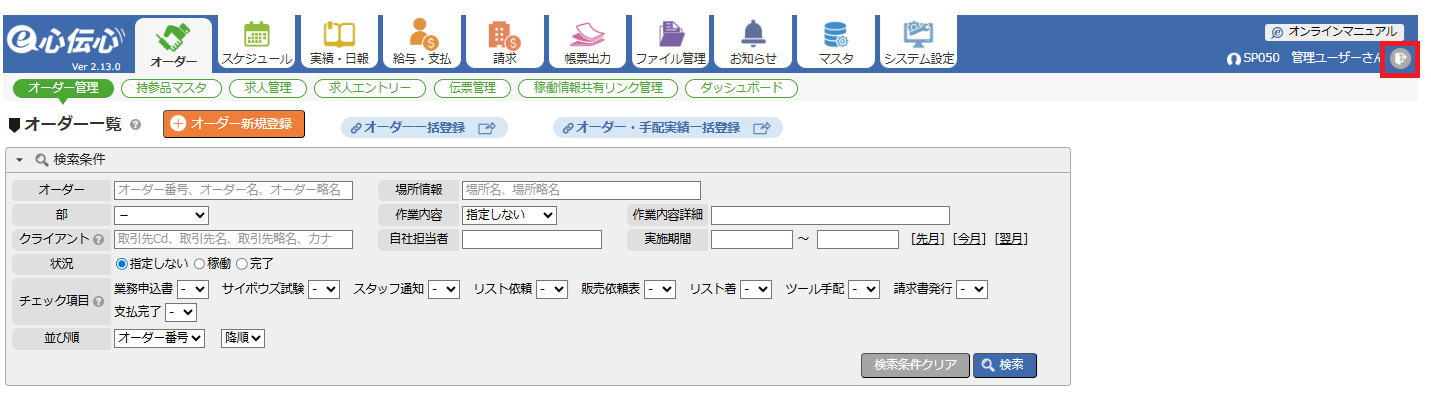
Task: Click the e心伝心 logo
Action: tap(66, 43)
